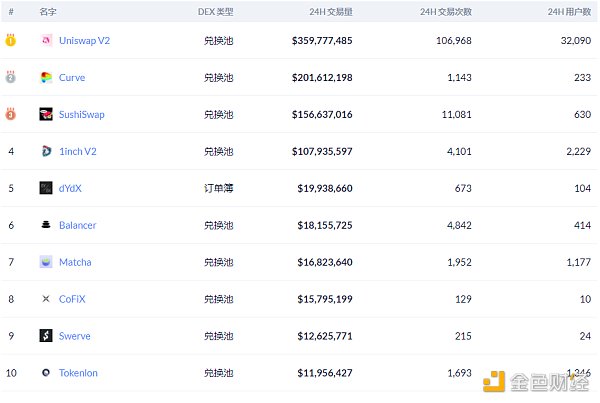This screenshot has height=403, width=600.
Task: Sort by the 24H 交易次数 column header
Action: pos(446,12)
